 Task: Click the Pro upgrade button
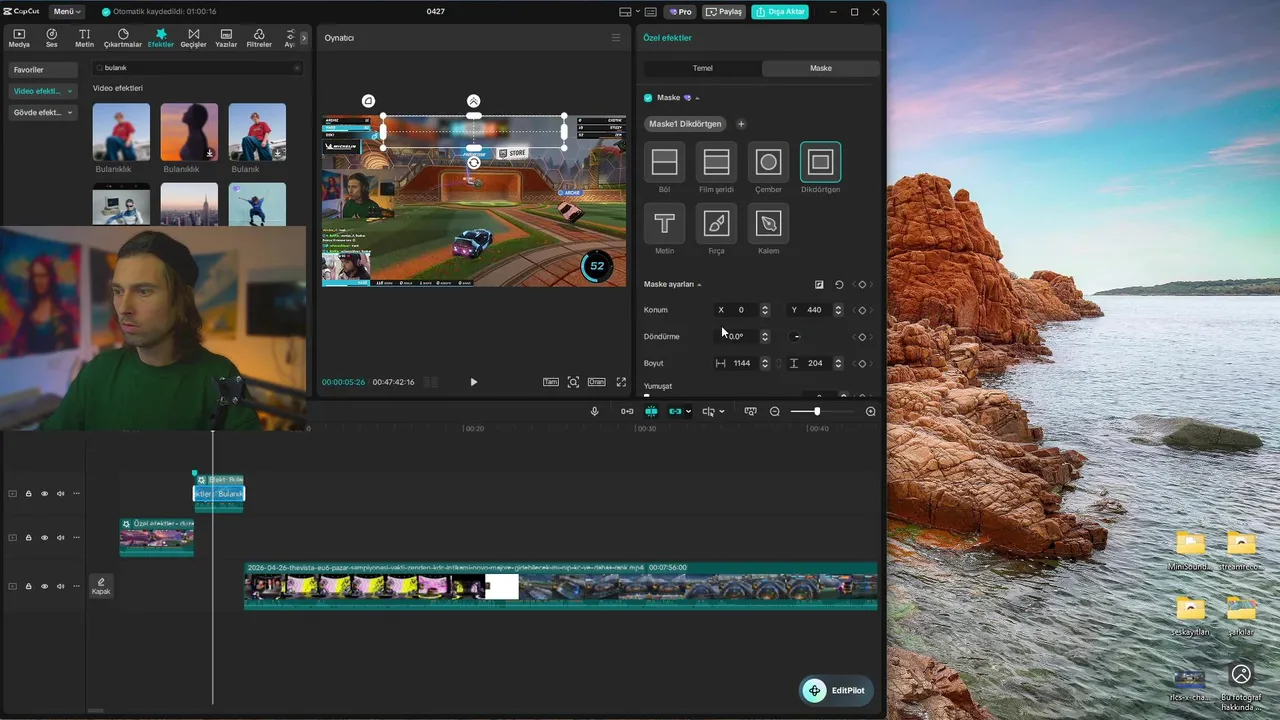click(x=680, y=12)
